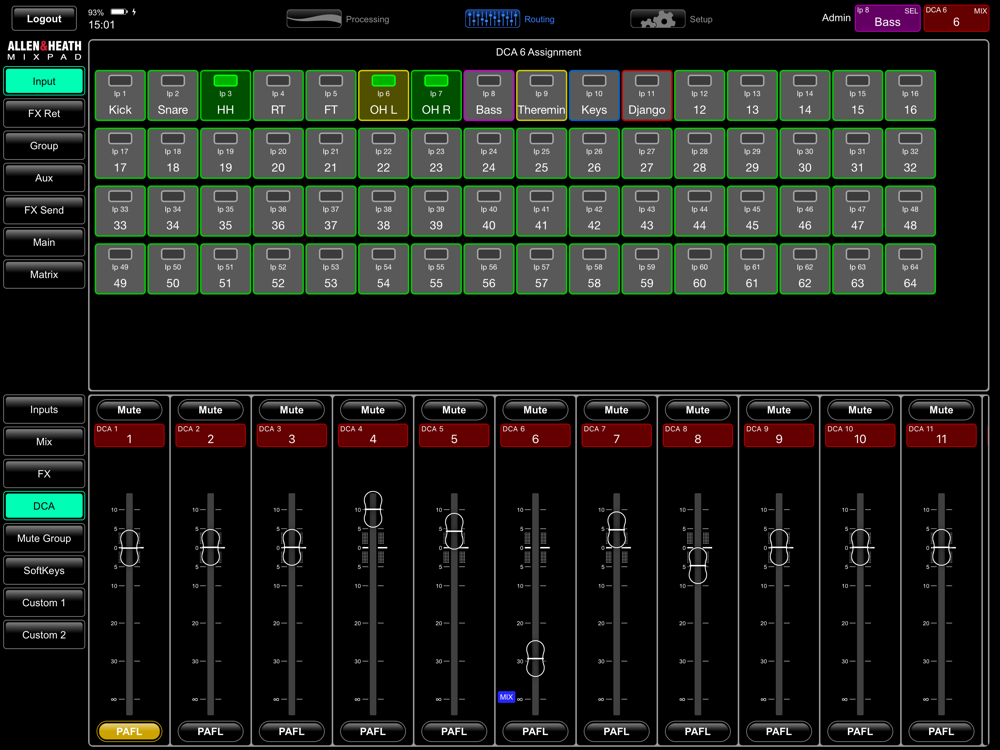The width and height of the screenshot is (1000, 750).
Task: Mute DCA 1
Action: click(129, 410)
